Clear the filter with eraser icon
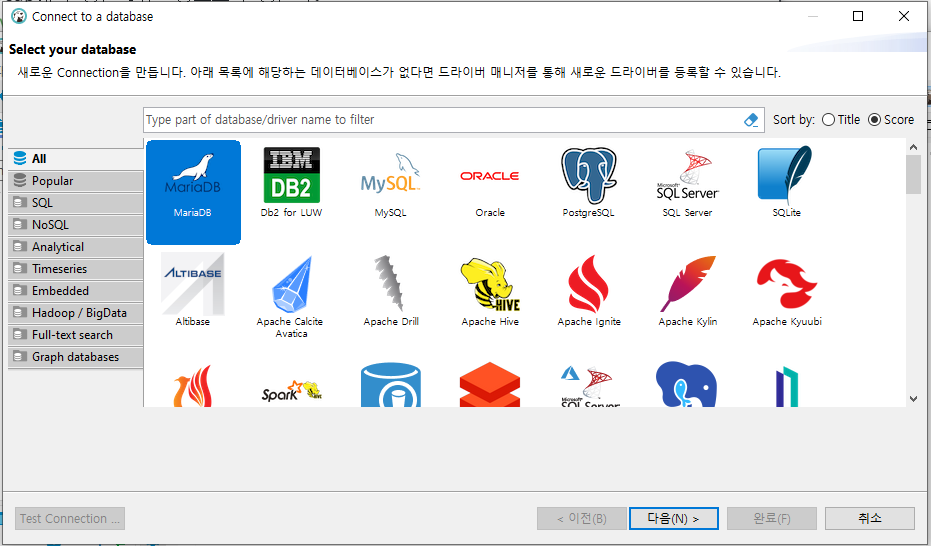Image resolution: width=931 pixels, height=546 pixels. point(750,120)
